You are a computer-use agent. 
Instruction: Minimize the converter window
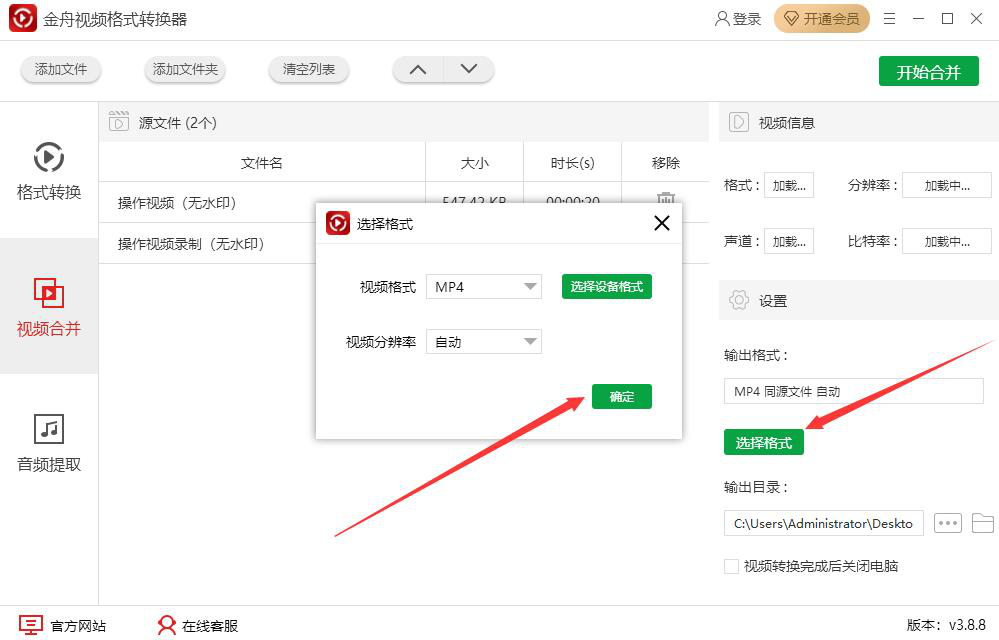pyautogui.click(x=918, y=18)
